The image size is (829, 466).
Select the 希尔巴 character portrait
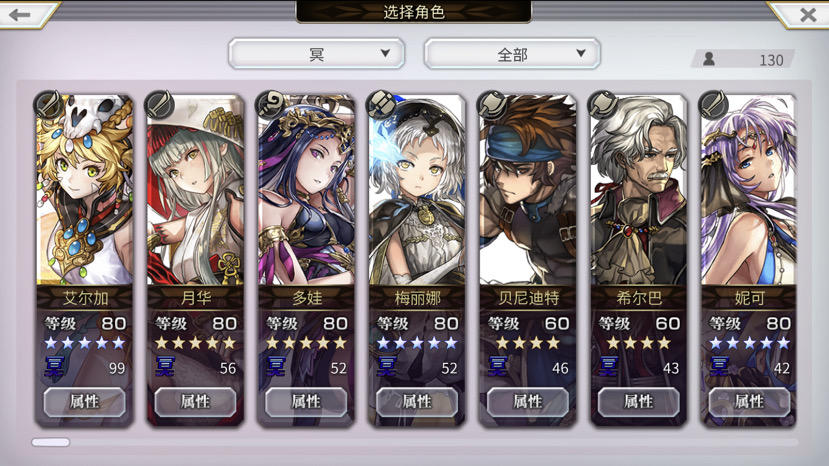[639, 189]
